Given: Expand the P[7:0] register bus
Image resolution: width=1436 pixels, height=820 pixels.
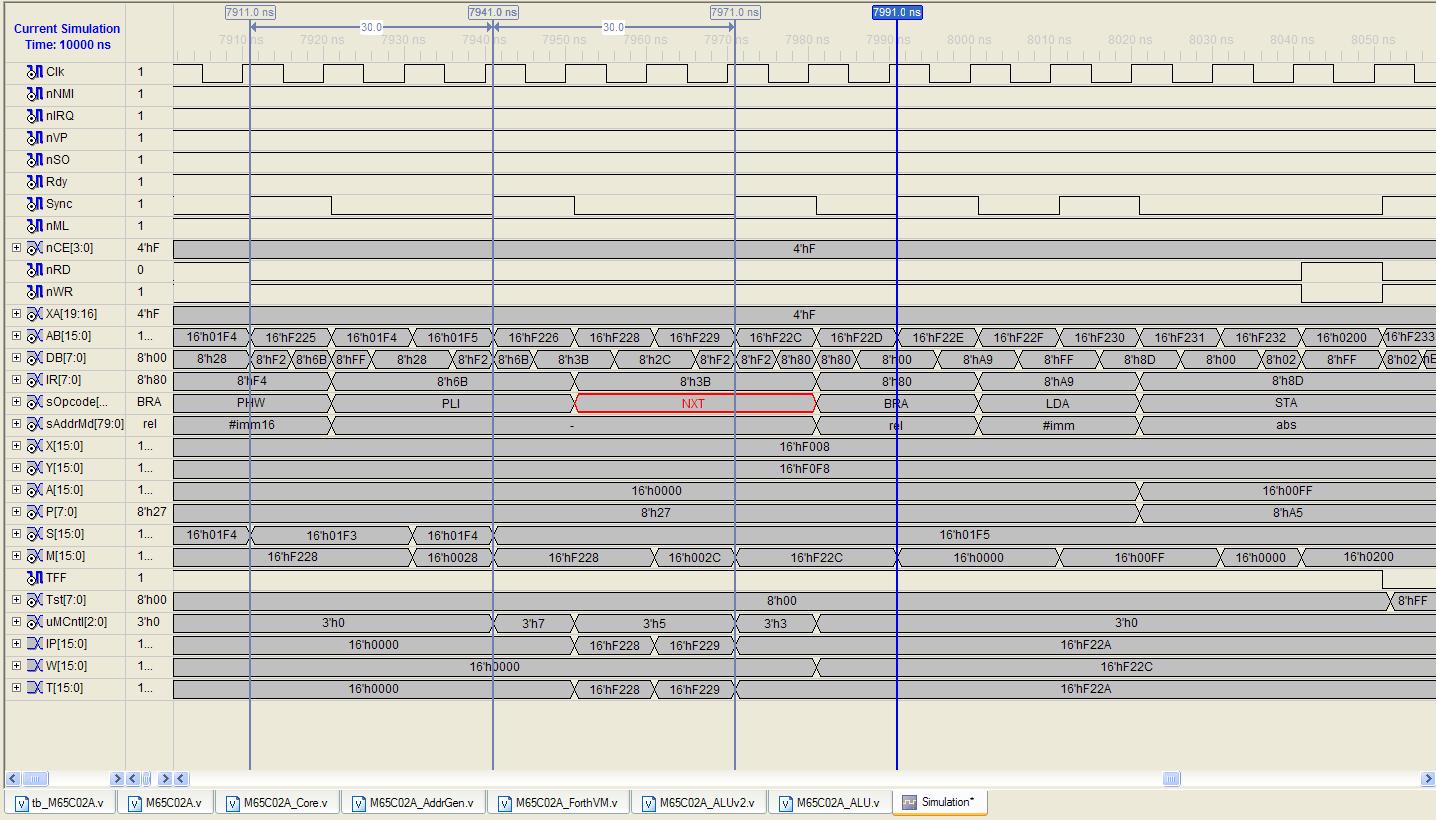Looking at the screenshot, I should [x=16, y=512].
